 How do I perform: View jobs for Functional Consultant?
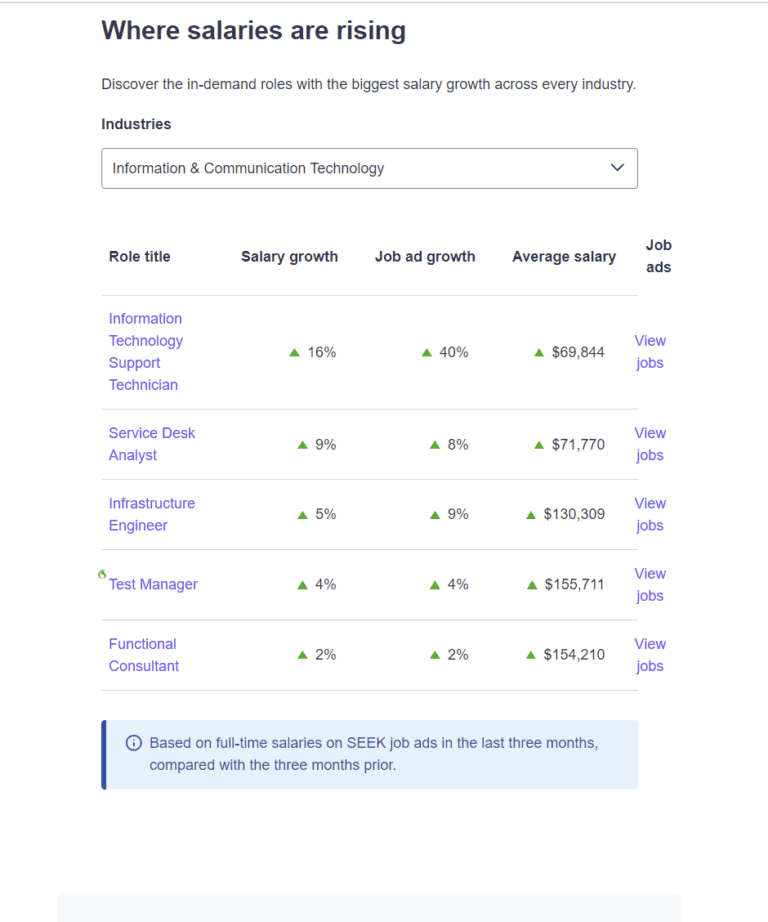pos(650,654)
